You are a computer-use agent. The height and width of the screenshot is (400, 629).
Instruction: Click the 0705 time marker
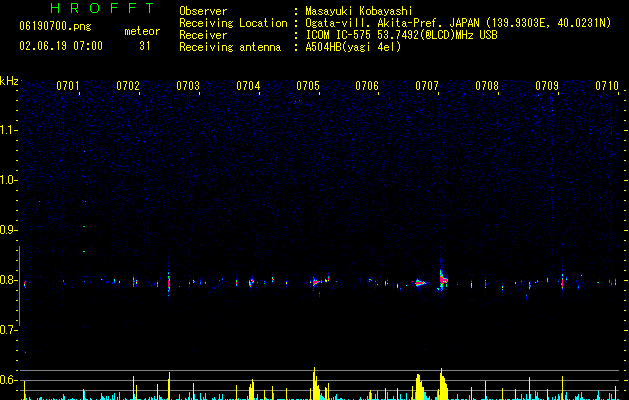point(308,86)
